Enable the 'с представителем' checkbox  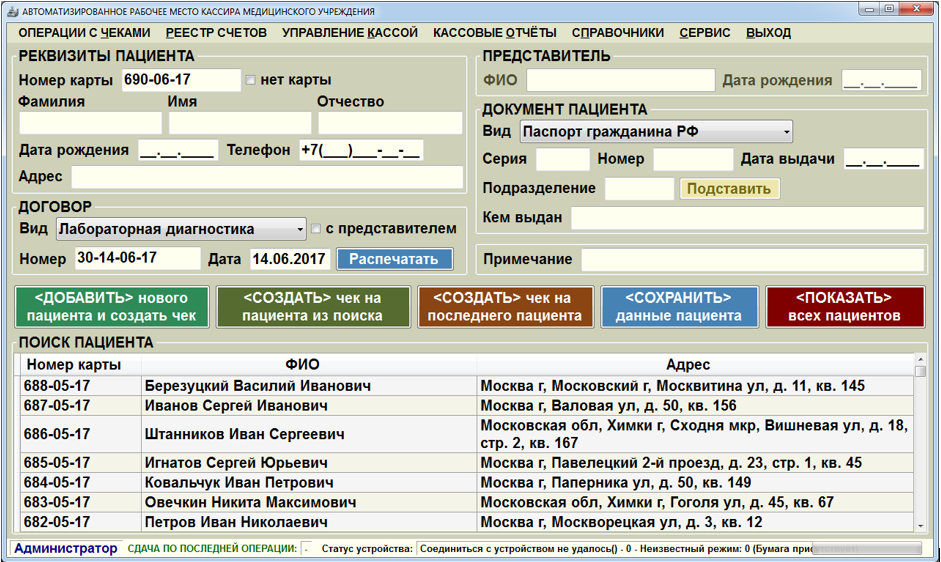pyautogui.click(x=316, y=228)
